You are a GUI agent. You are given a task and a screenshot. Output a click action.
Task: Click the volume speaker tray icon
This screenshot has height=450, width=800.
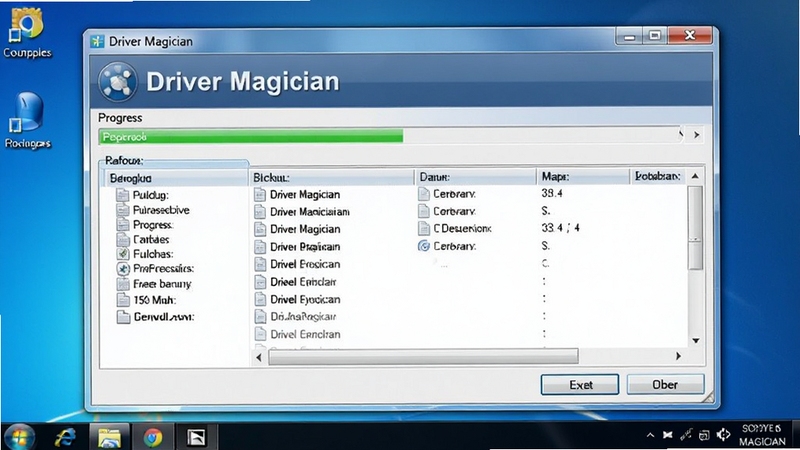click(723, 435)
